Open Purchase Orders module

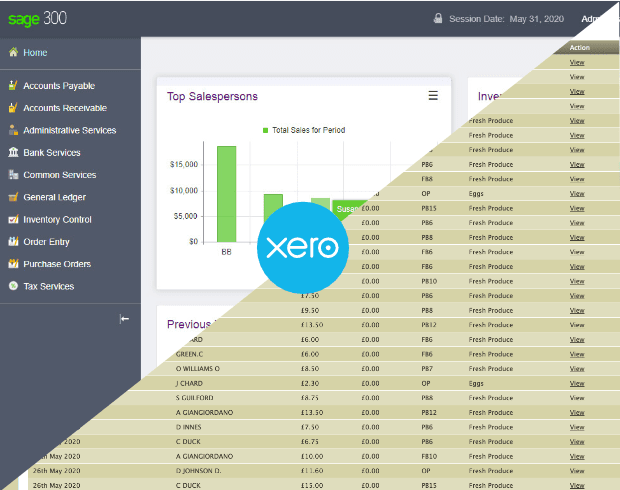[x=57, y=264]
